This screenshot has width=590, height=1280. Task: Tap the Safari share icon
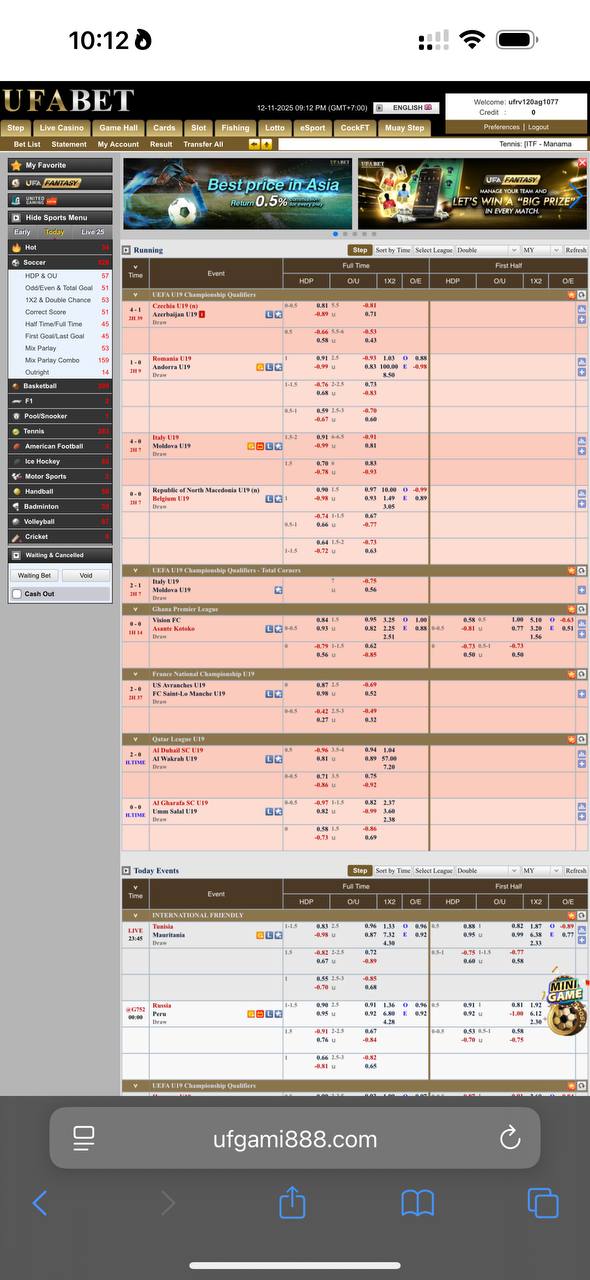[292, 1202]
